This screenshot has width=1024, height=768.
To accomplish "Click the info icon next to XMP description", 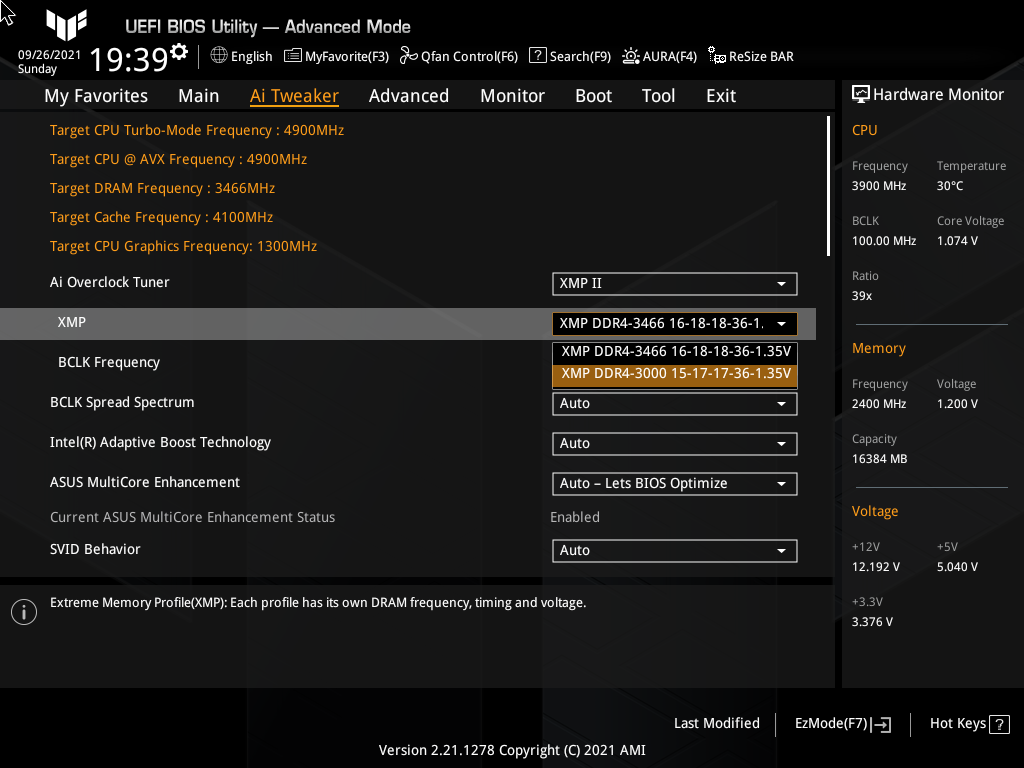I will tap(23, 611).
